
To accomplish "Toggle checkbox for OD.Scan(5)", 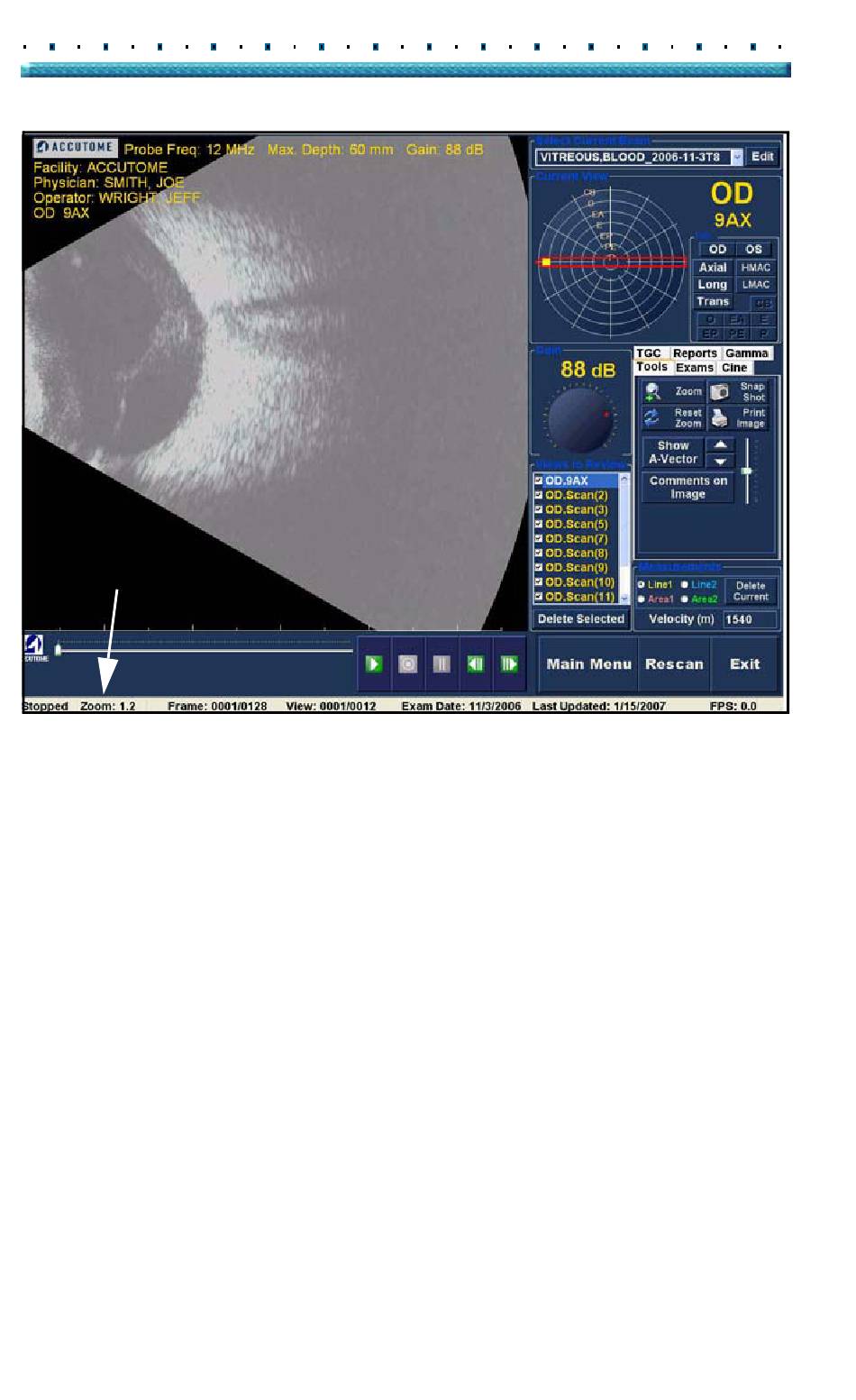I will [x=539, y=524].
